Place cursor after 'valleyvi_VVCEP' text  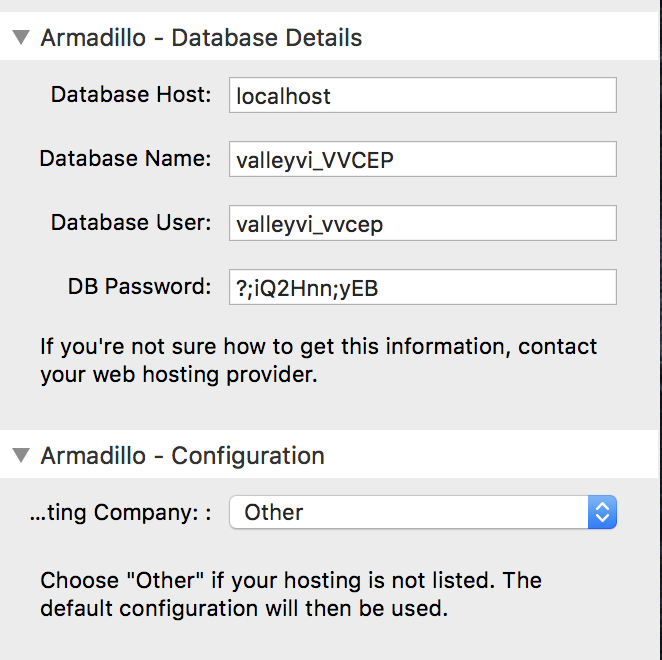tap(396, 160)
